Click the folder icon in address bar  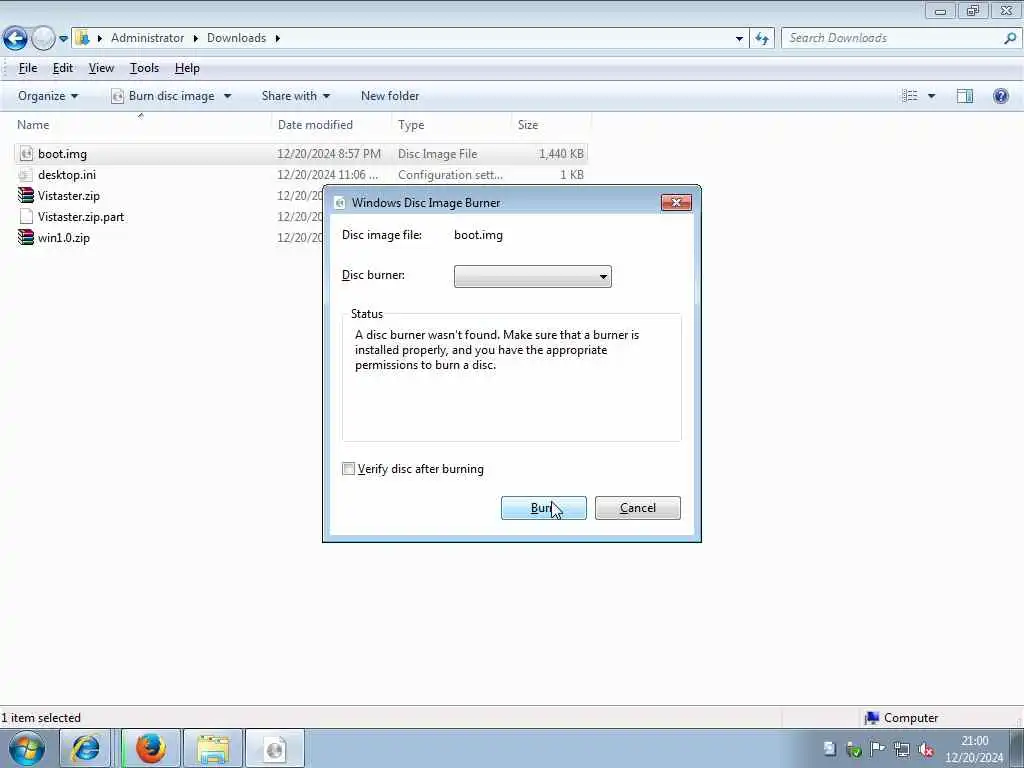[82, 38]
